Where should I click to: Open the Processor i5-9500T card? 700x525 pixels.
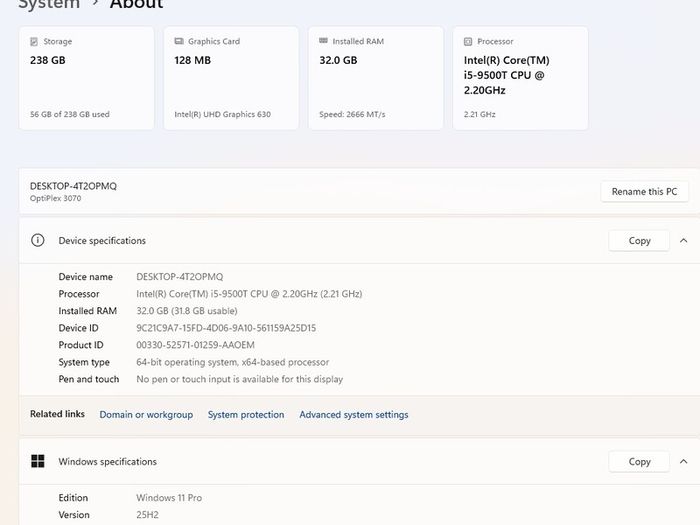(521, 78)
